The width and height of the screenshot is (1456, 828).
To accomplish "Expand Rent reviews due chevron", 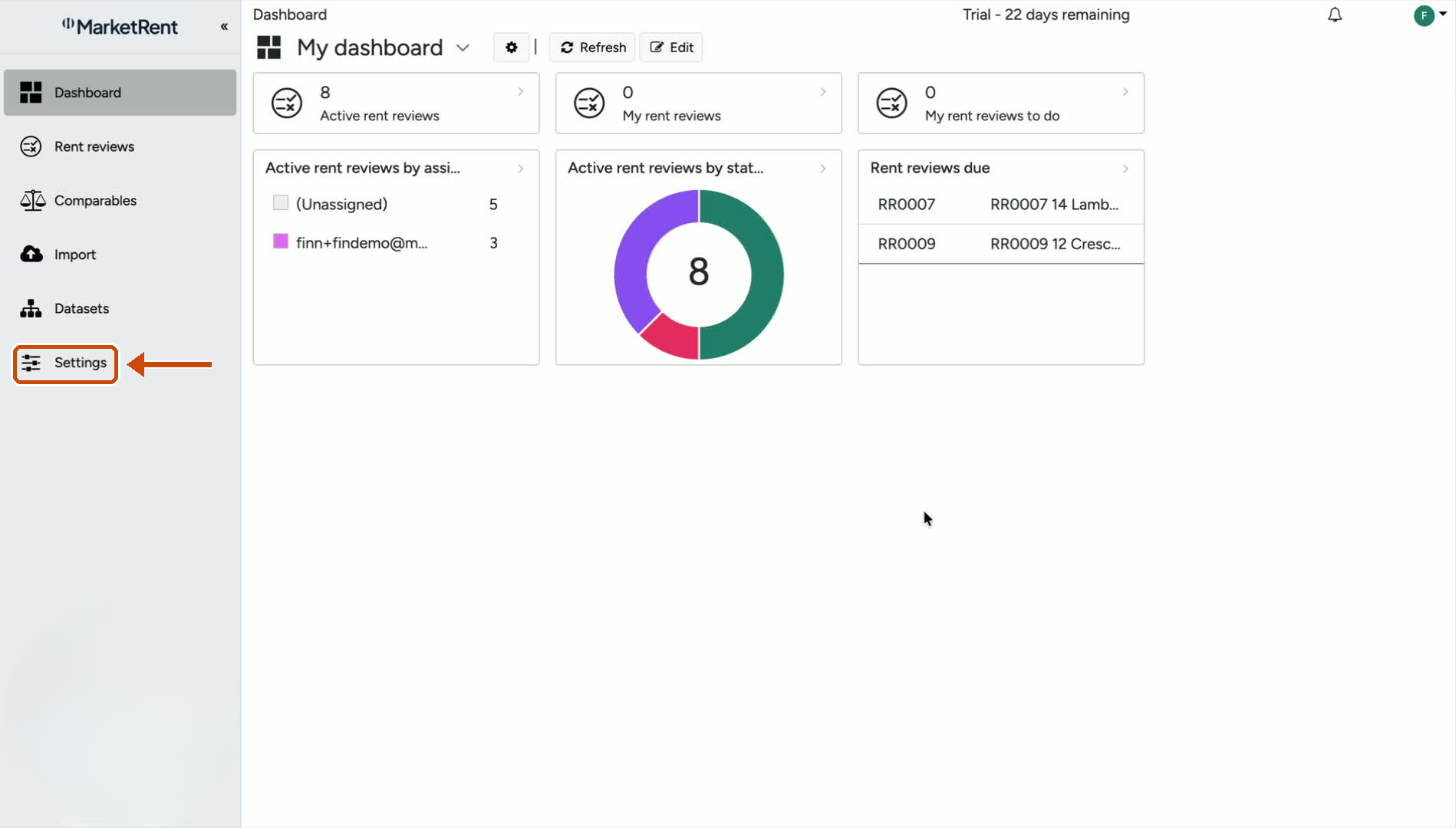I will click(1125, 169).
